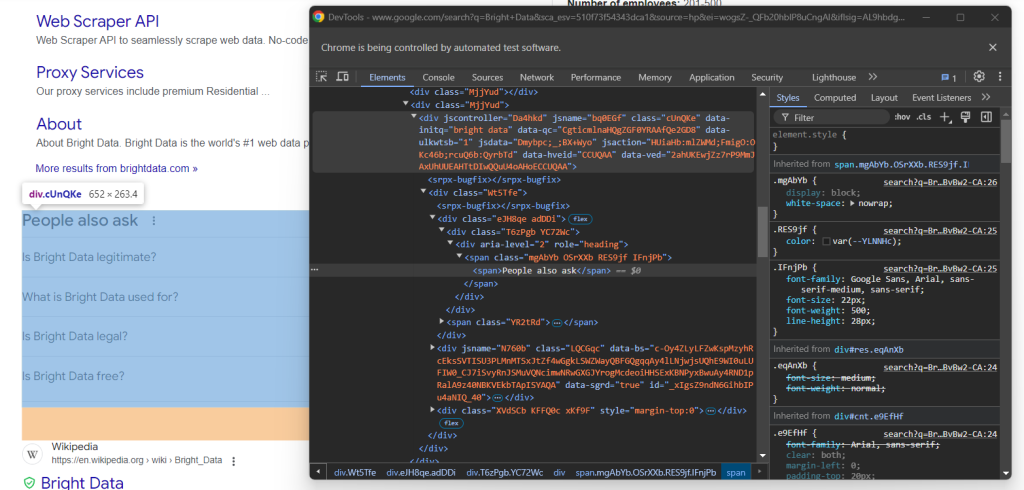This screenshot has width=1024, height=490.
Task: Show more DevTools panels chevron after Lighthouse
Action: [x=872, y=77]
